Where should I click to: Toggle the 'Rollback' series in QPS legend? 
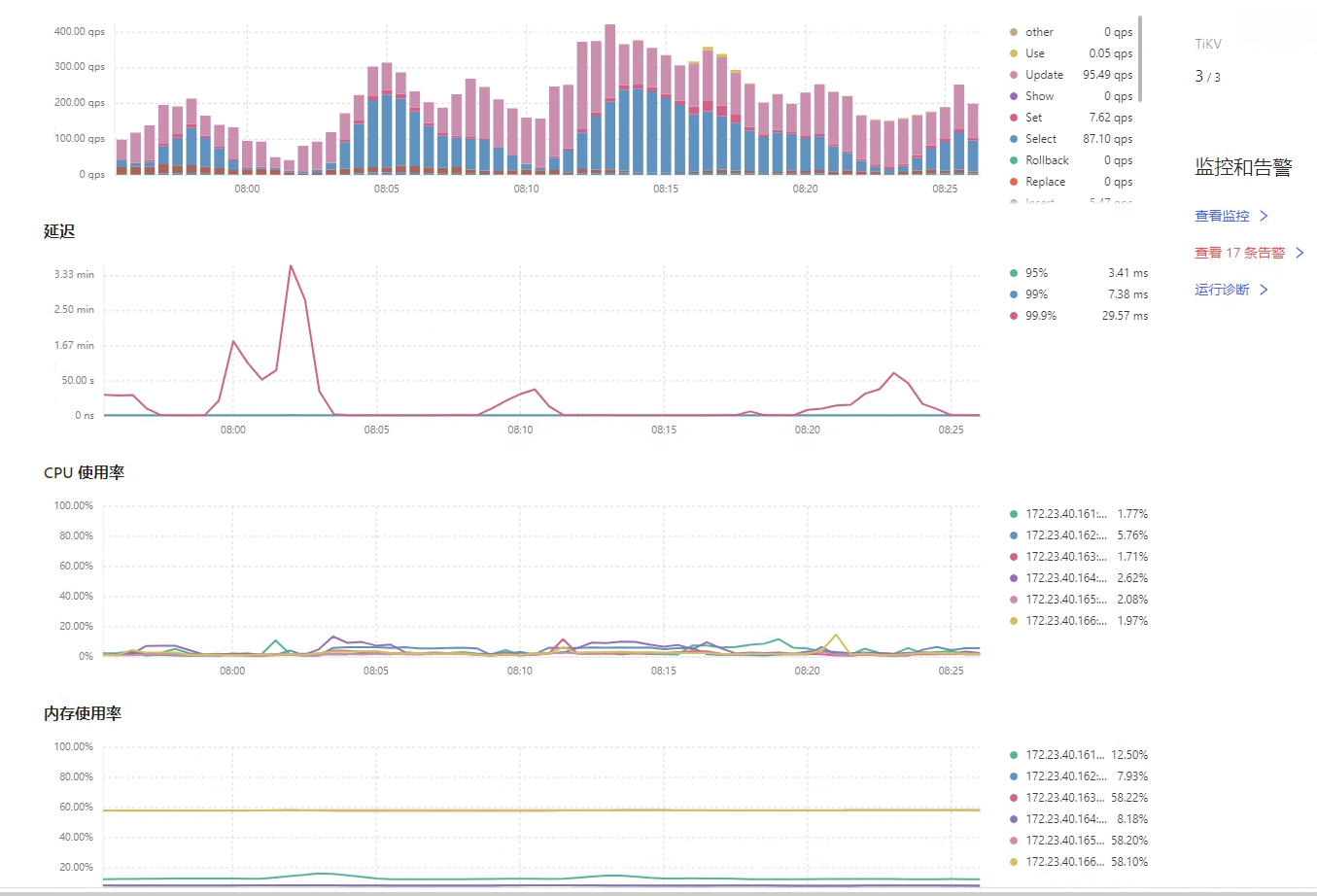[x=1070, y=160]
